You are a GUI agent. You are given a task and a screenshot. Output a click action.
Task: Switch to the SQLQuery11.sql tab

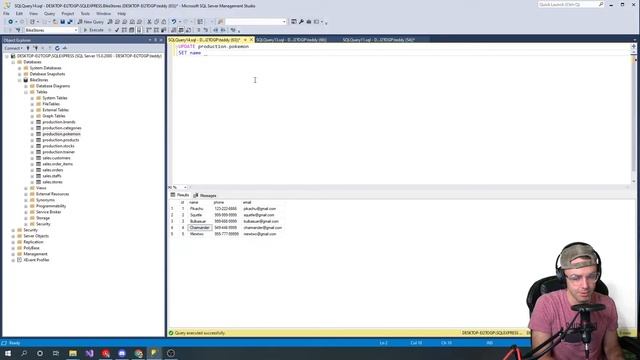coord(379,40)
